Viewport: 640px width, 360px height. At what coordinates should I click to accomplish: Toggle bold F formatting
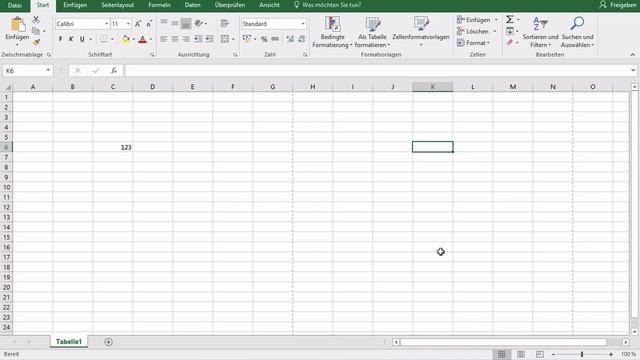point(60,39)
